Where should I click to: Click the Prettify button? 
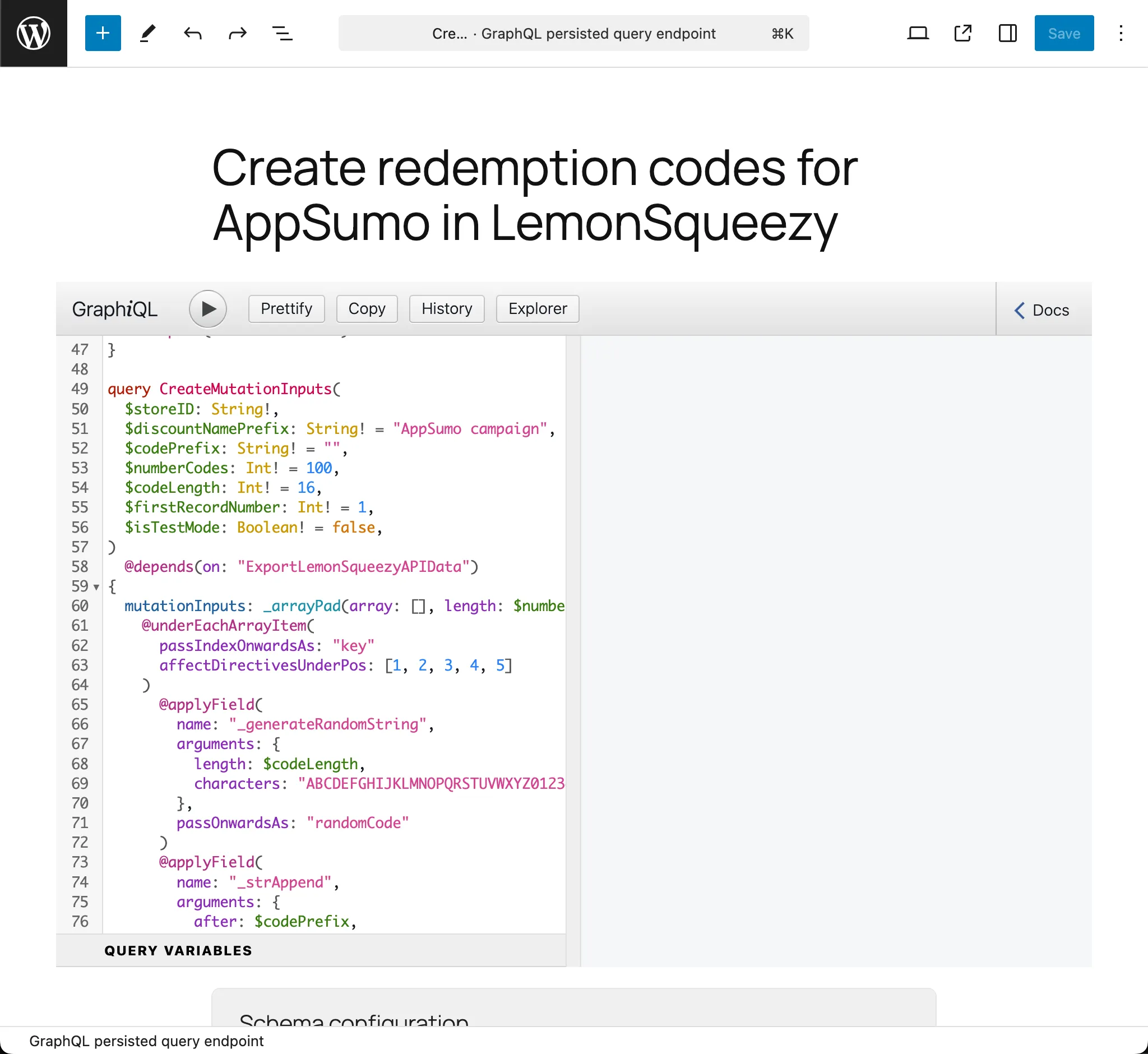287,309
